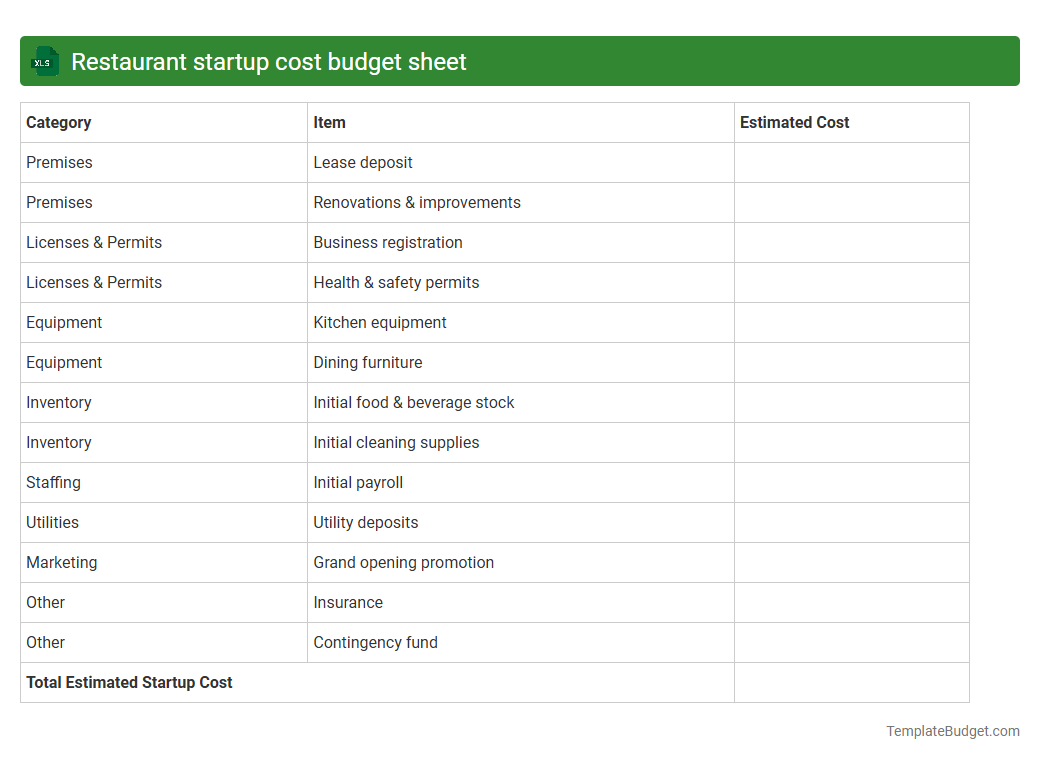Select the Total Estimated Startup Cost row
Screen dimensions: 1040x760
129,682
